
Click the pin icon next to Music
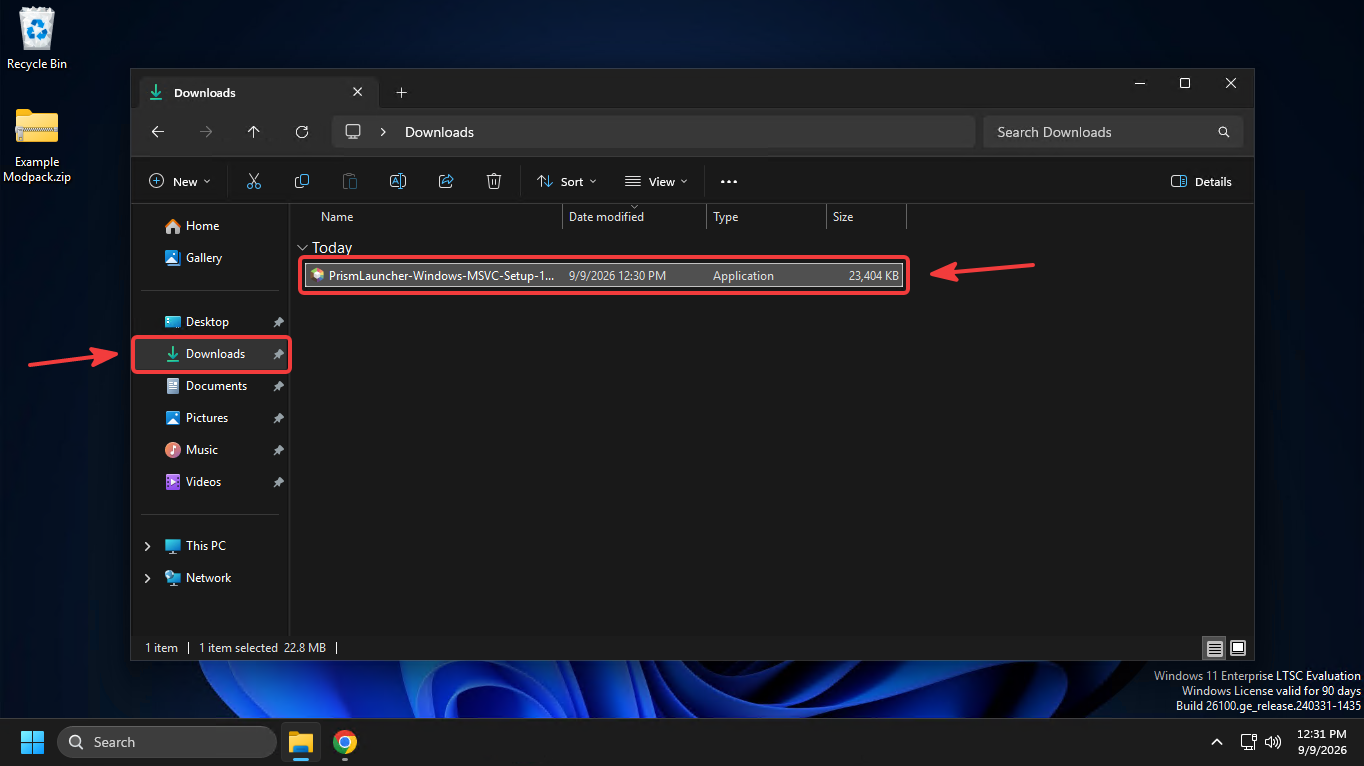(279, 450)
